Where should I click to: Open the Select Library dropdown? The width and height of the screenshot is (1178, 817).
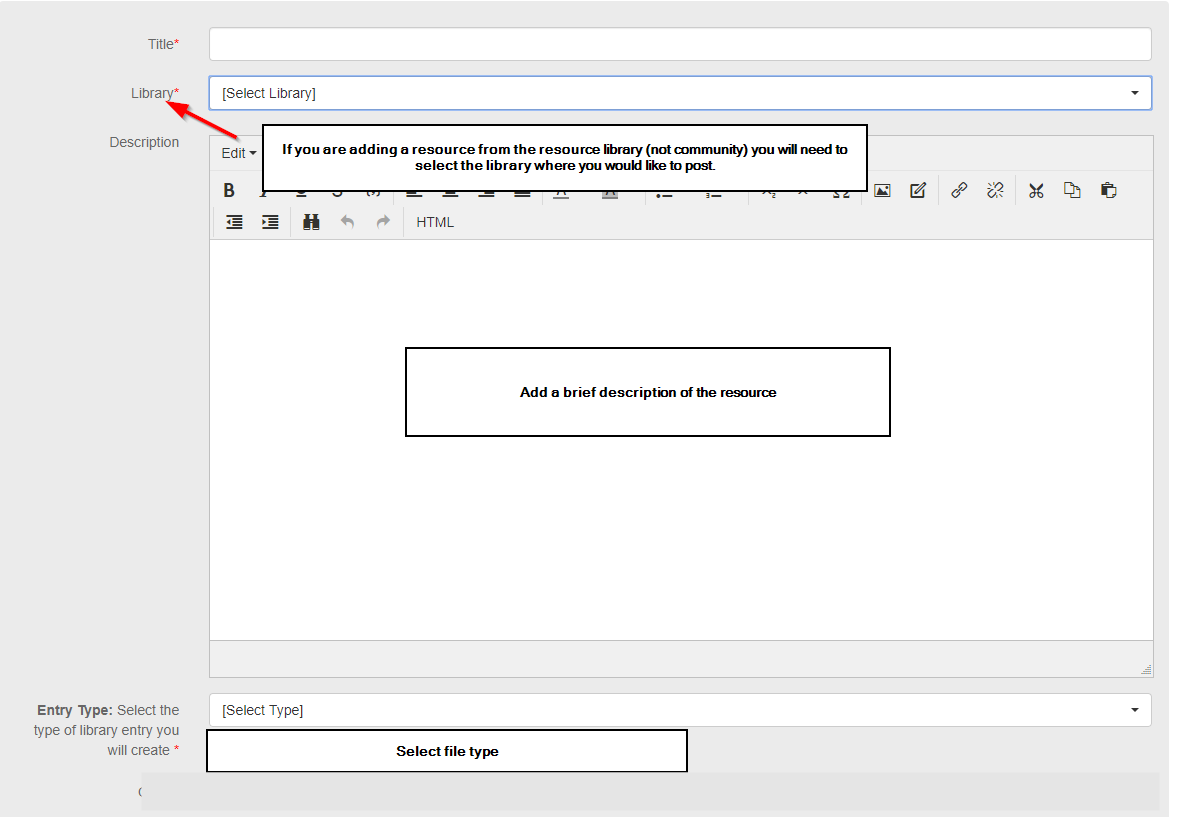[680, 93]
